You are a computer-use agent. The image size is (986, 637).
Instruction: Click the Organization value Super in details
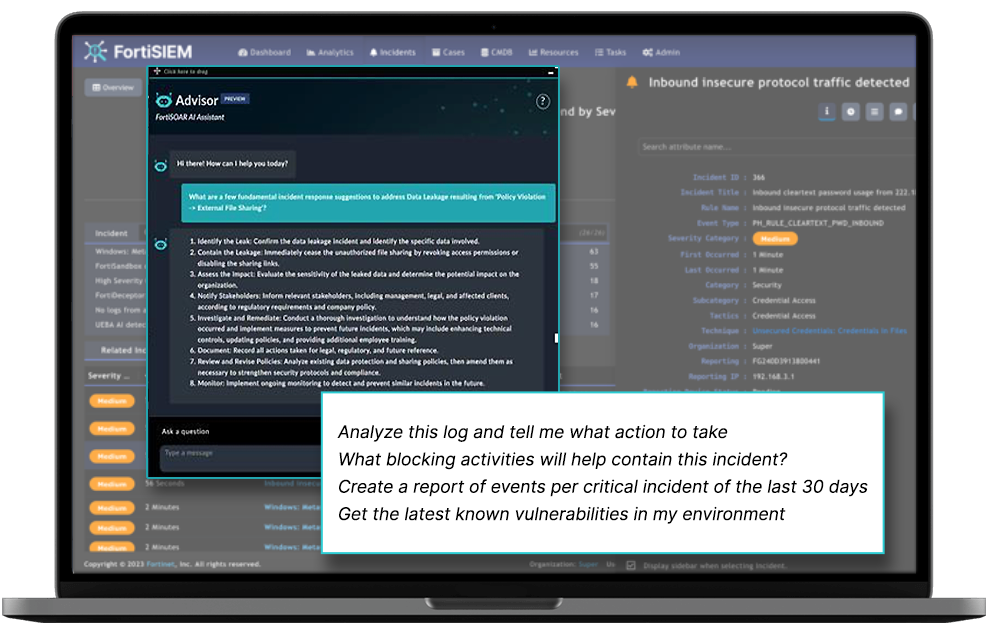[762, 346]
